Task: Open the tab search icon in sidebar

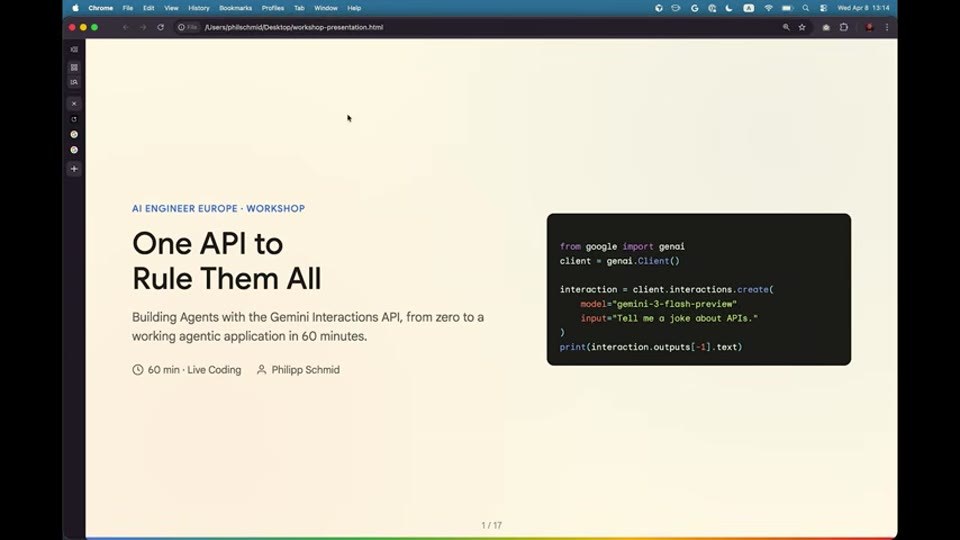Action: coord(74,82)
